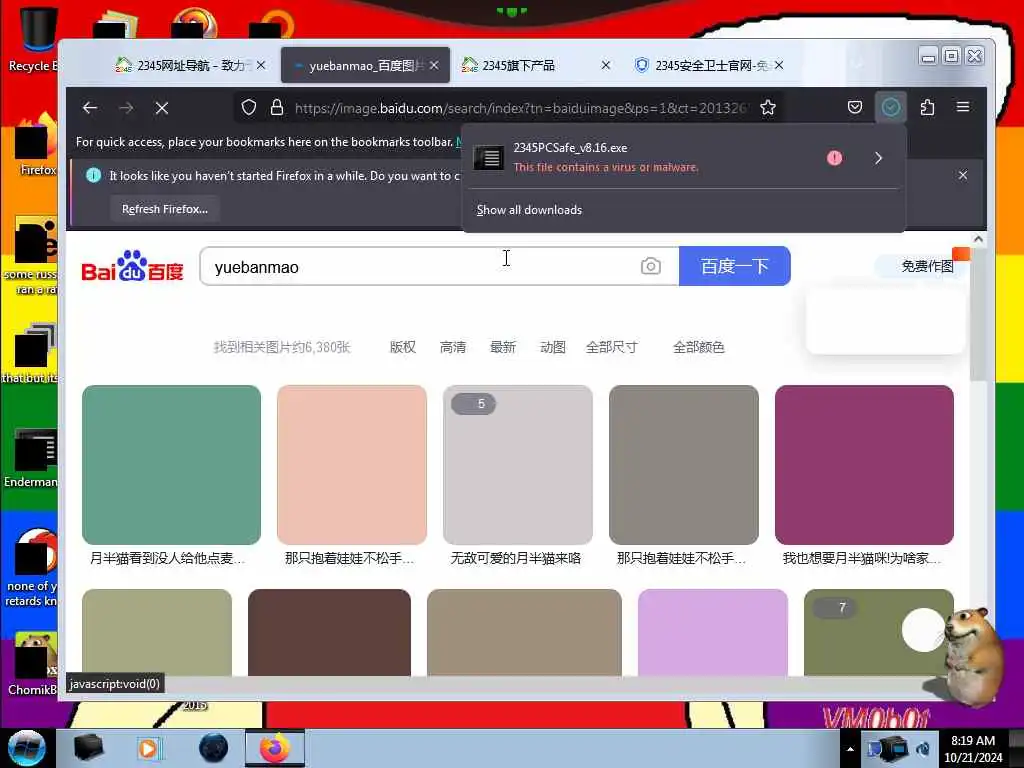
Task: Click the taskbar clock showing 8:19 AM
Action: [x=973, y=749]
